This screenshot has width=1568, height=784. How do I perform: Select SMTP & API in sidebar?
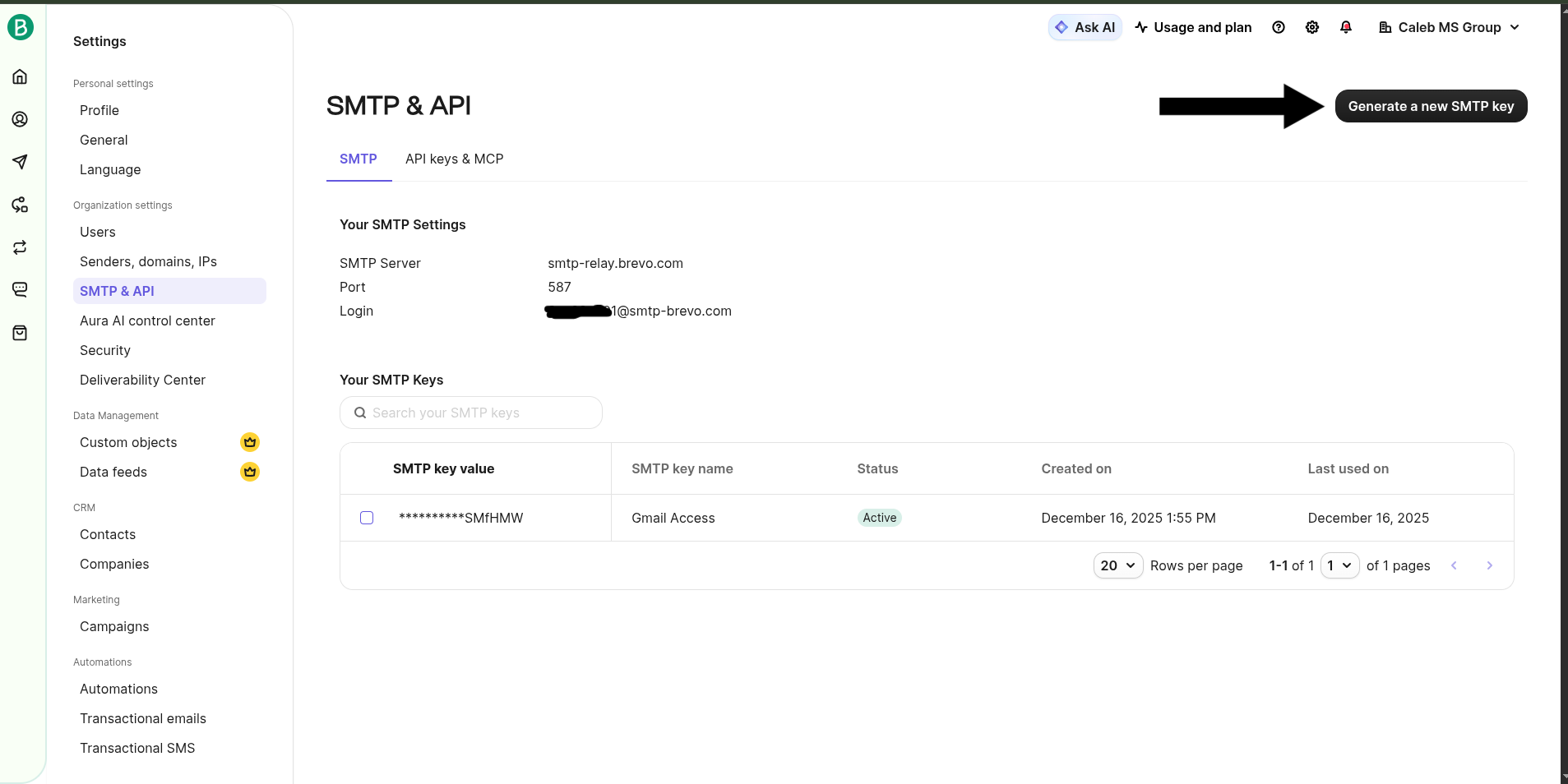169,291
